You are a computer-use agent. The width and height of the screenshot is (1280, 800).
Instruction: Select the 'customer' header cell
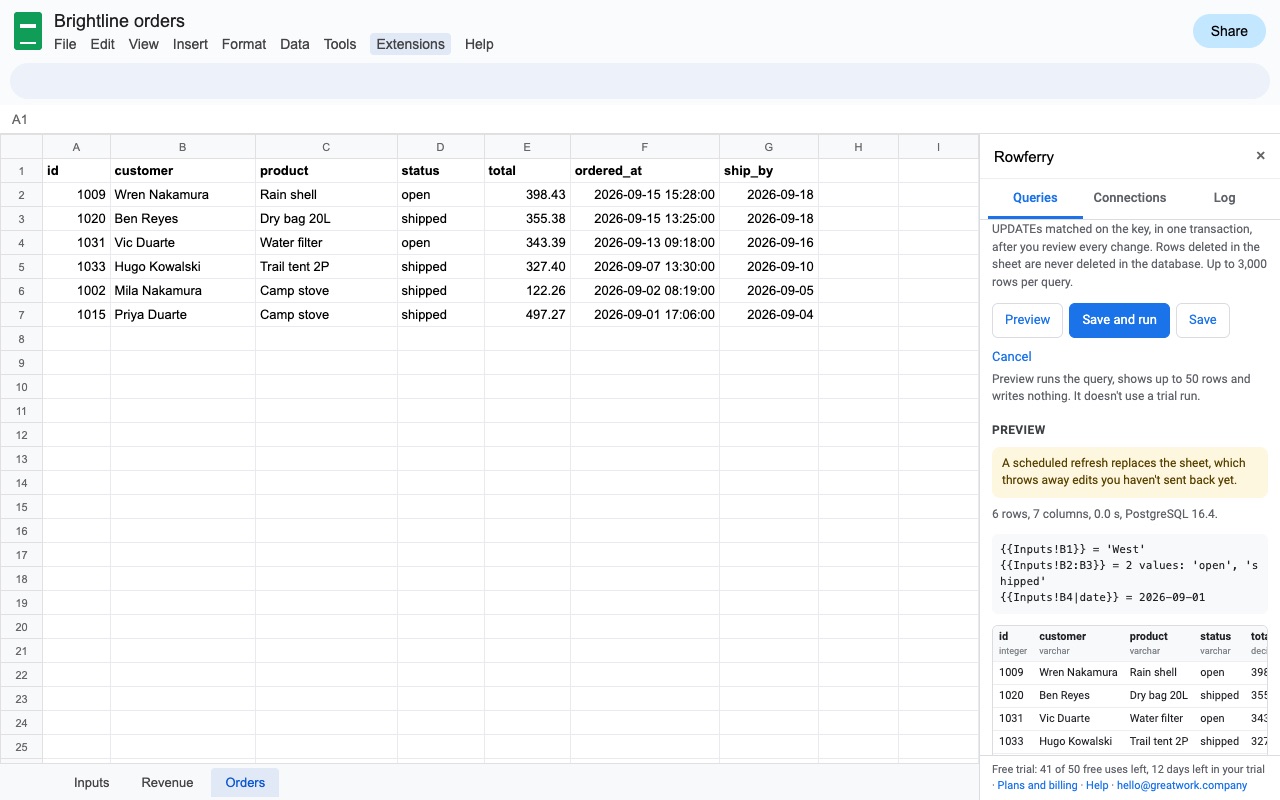point(183,171)
